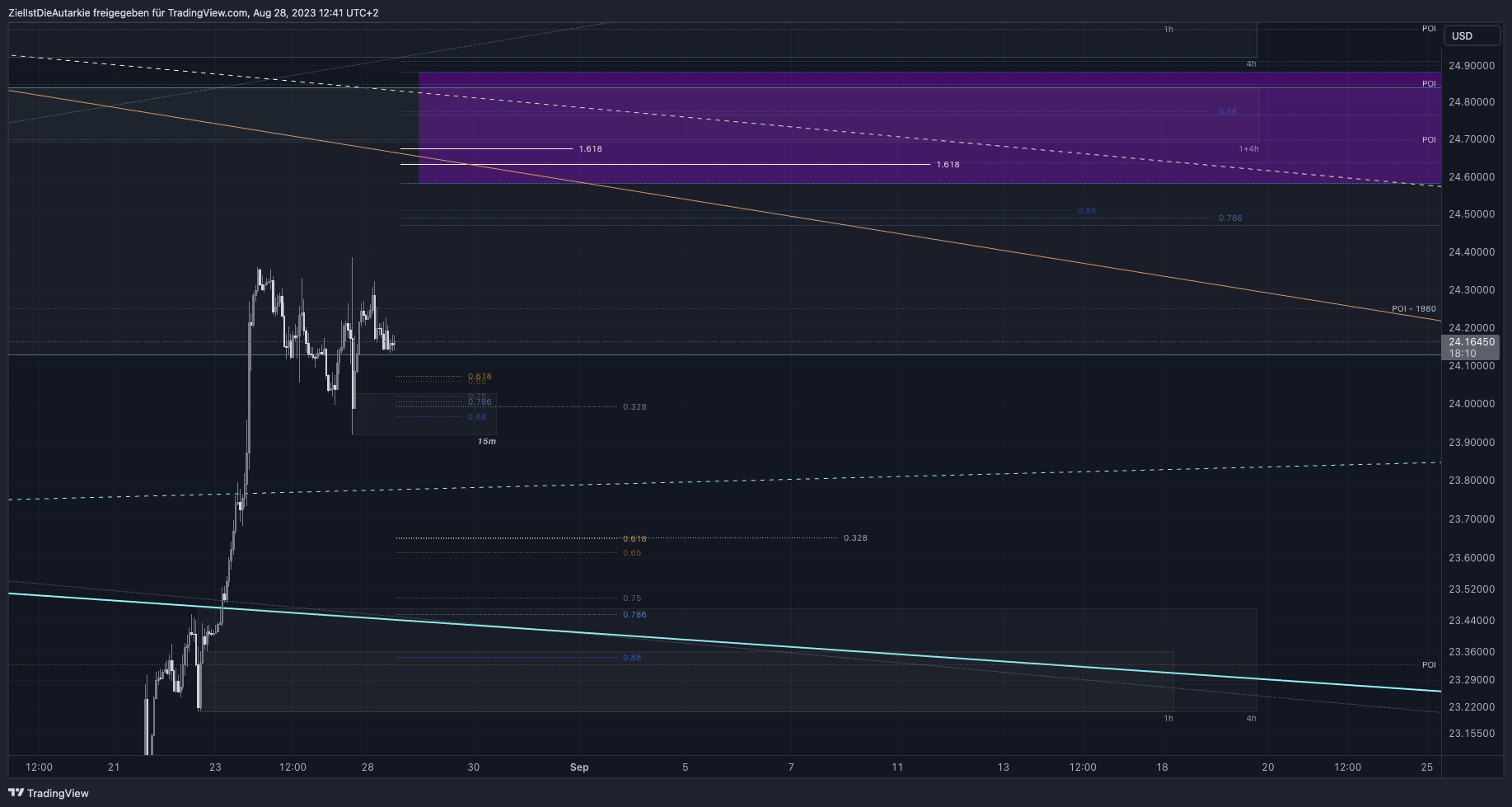The height and width of the screenshot is (807, 1512).
Task: Click price axis label 24.40000
Action: tap(1471, 252)
